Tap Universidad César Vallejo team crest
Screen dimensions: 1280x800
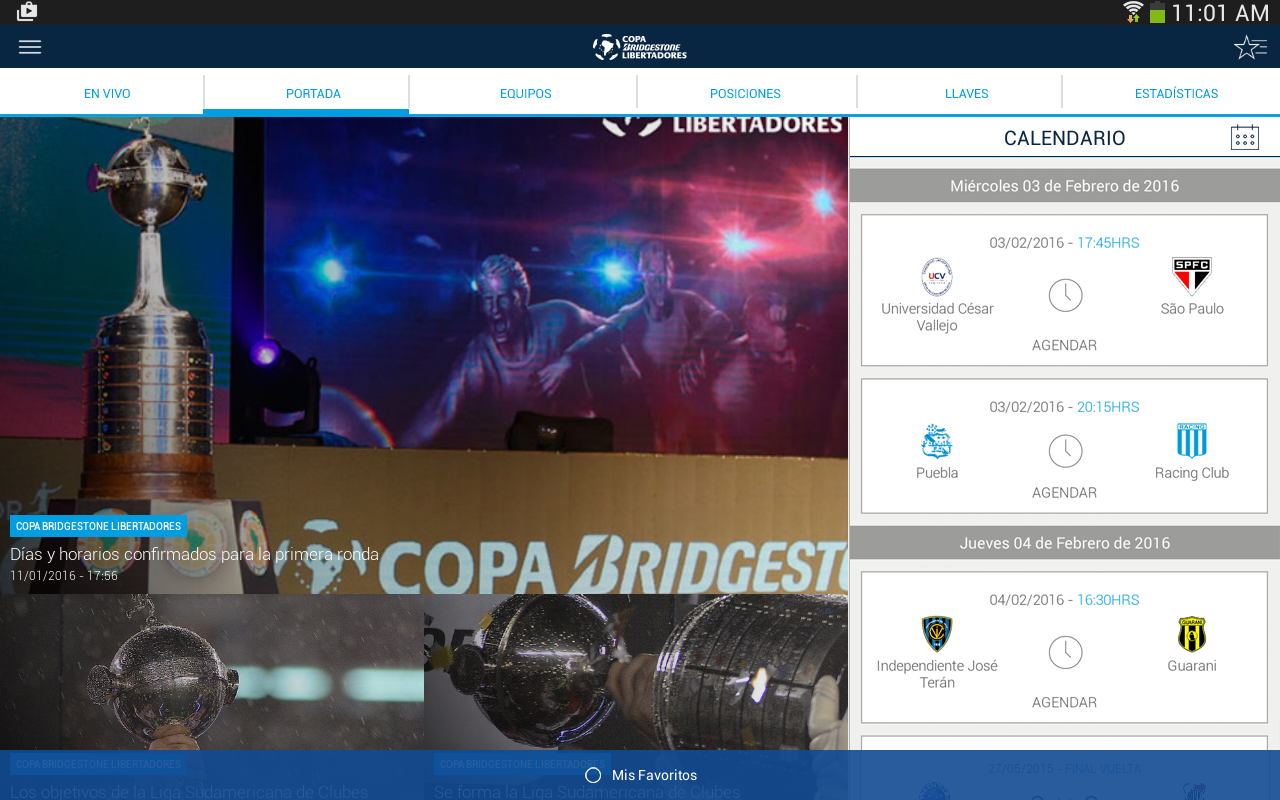pos(937,277)
